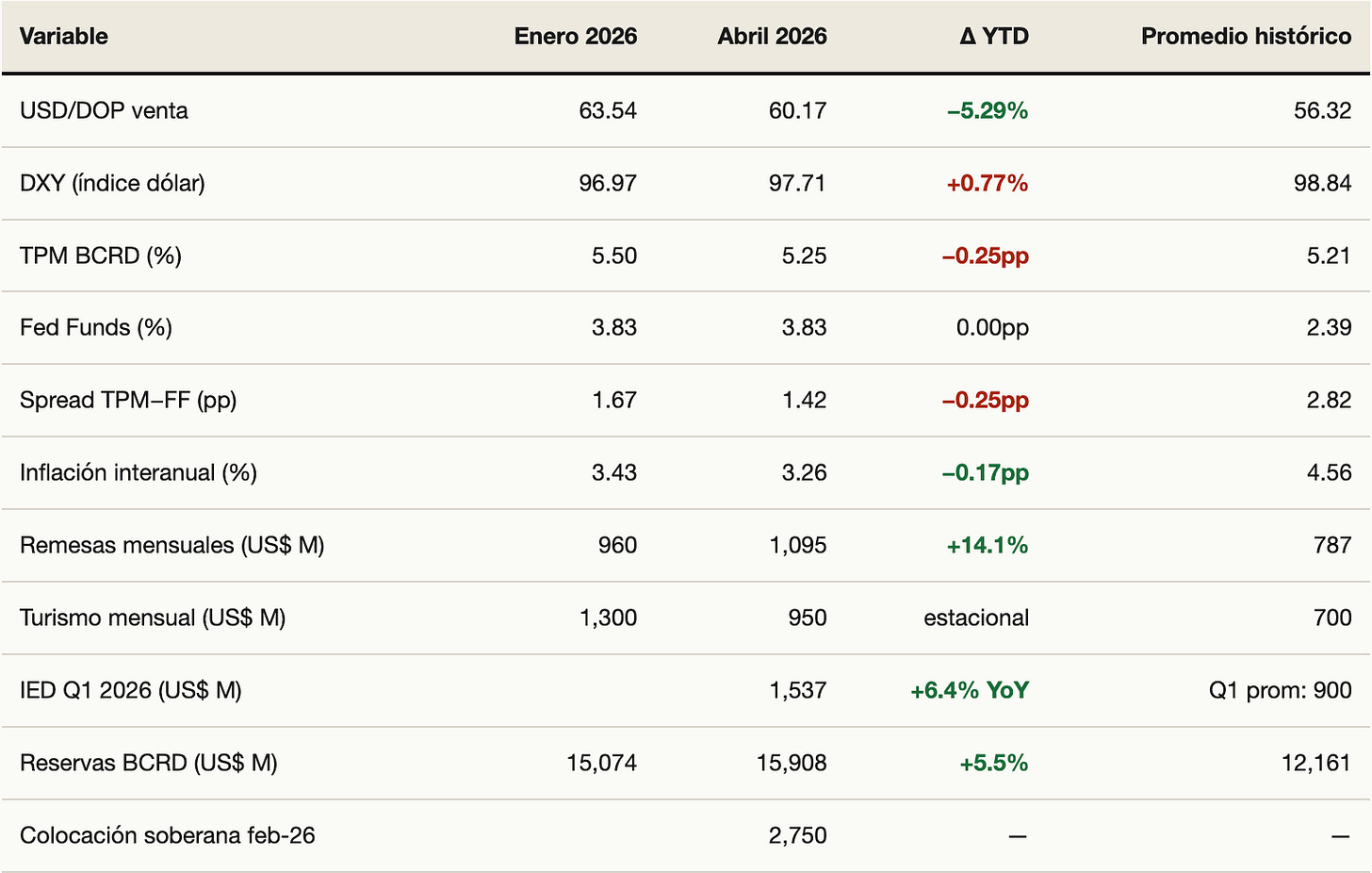The width and height of the screenshot is (1372, 873).
Task: Select the TPM BCRD (%) row label
Action: coord(101,255)
